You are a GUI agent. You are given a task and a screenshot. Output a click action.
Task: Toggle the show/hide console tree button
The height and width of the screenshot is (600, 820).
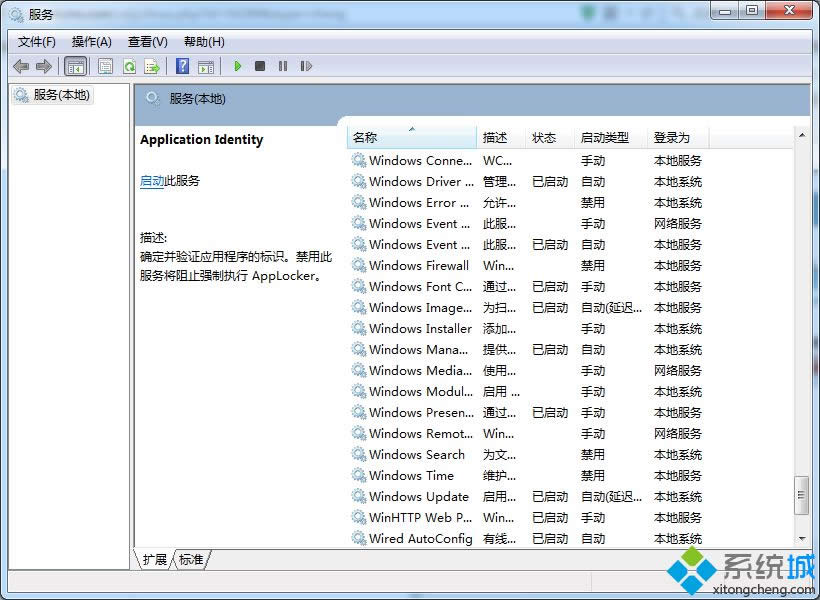[75, 66]
